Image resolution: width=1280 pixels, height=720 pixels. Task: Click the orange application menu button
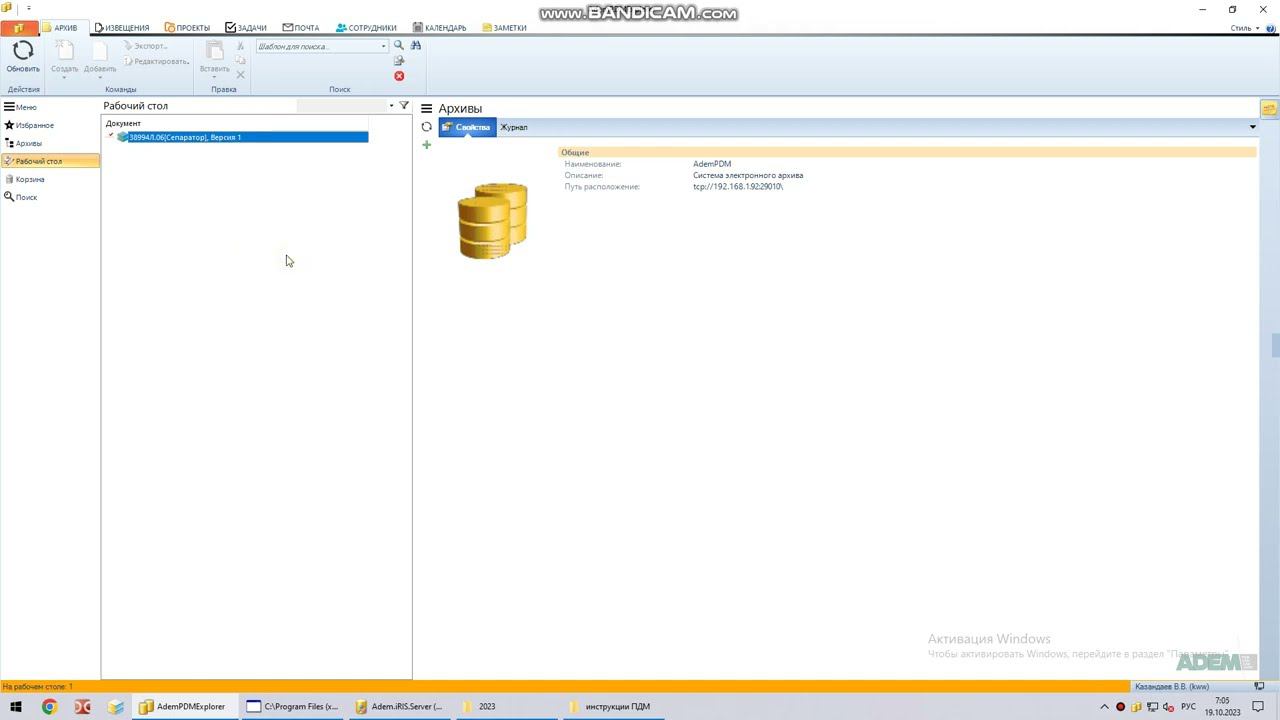click(x=19, y=28)
